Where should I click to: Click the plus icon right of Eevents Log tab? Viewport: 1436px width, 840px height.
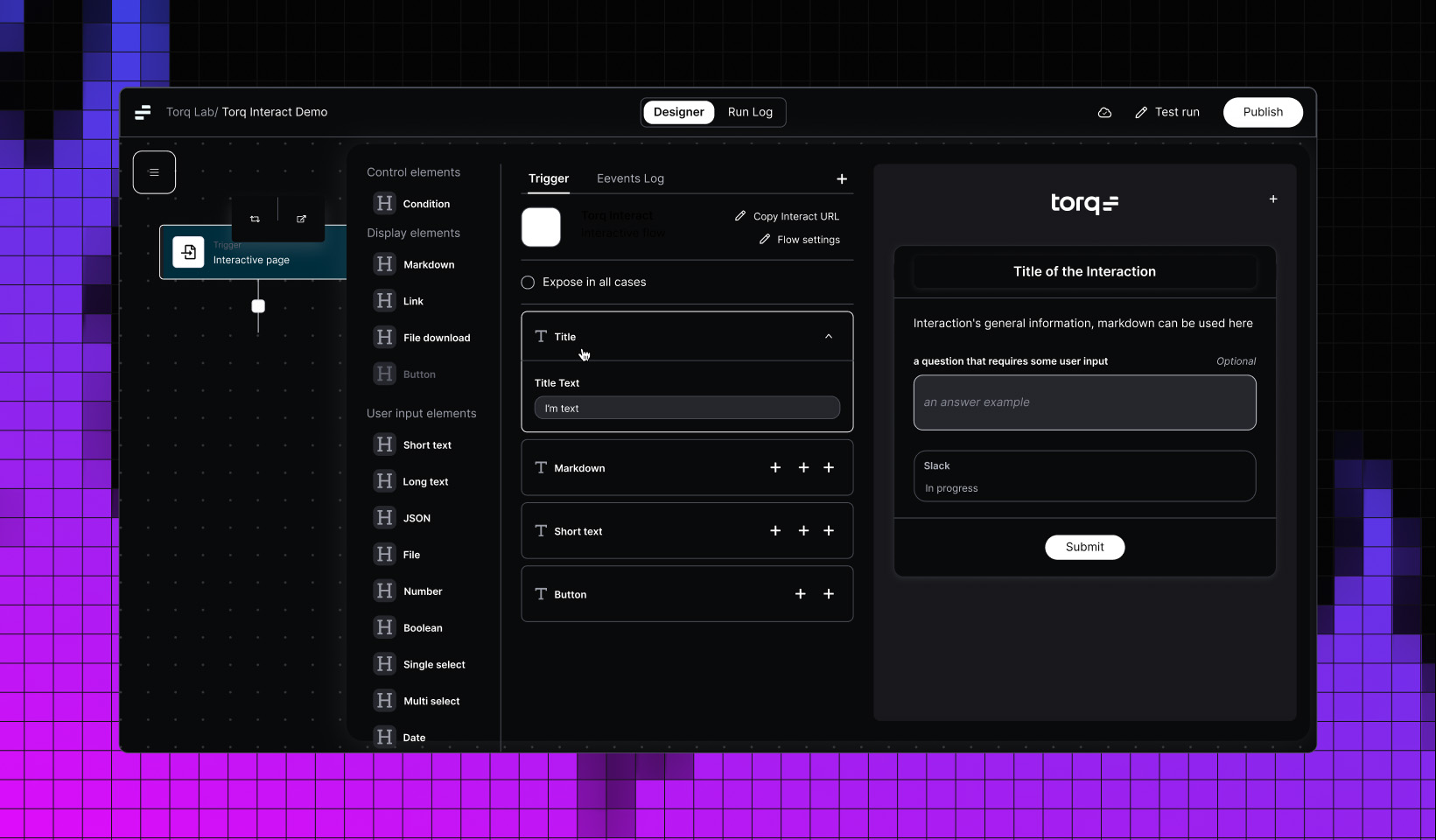842,178
